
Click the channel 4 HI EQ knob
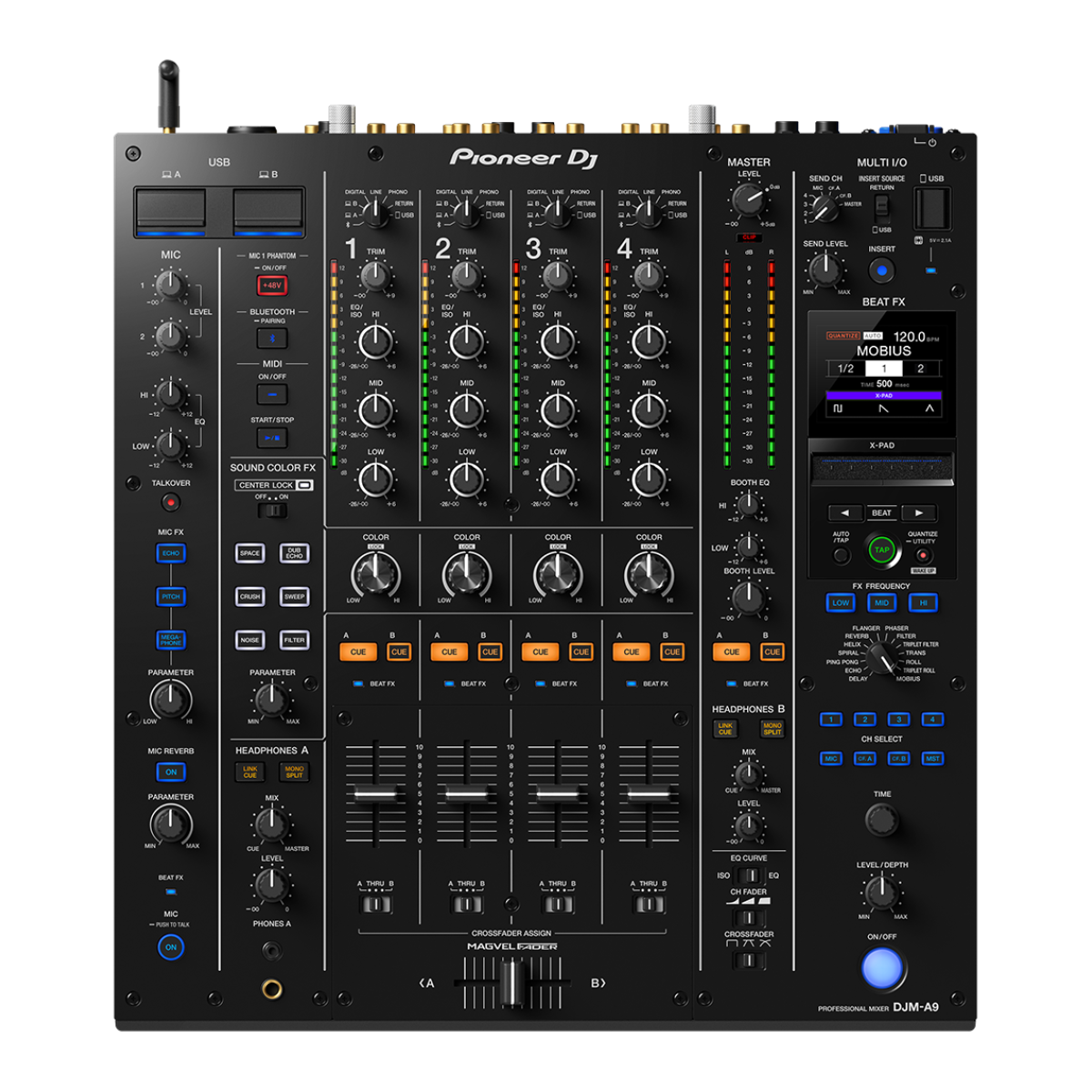(x=649, y=342)
